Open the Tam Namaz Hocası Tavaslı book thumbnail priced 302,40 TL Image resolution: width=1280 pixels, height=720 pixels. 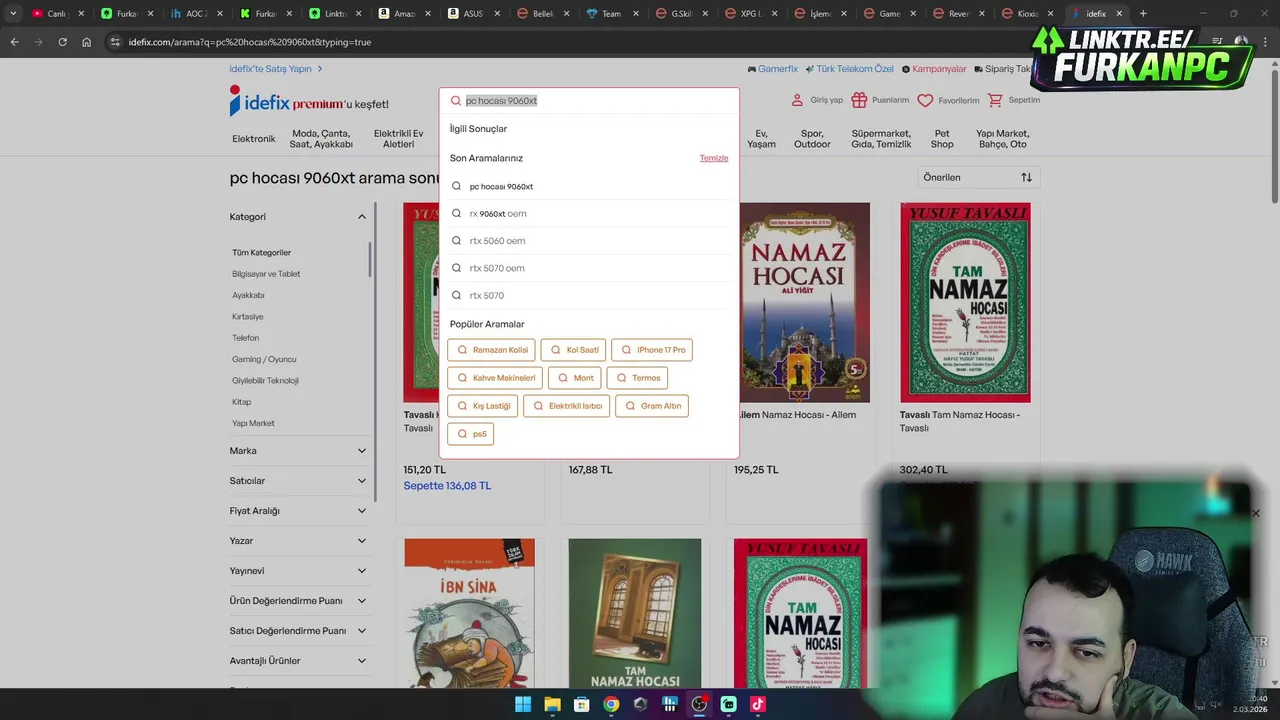point(965,302)
